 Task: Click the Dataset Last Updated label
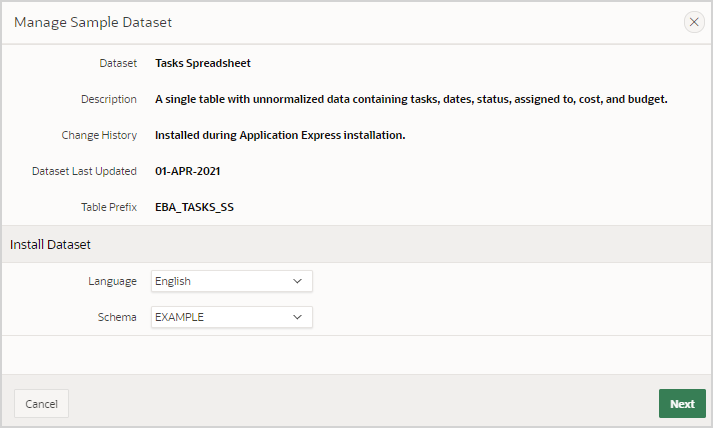click(84, 171)
